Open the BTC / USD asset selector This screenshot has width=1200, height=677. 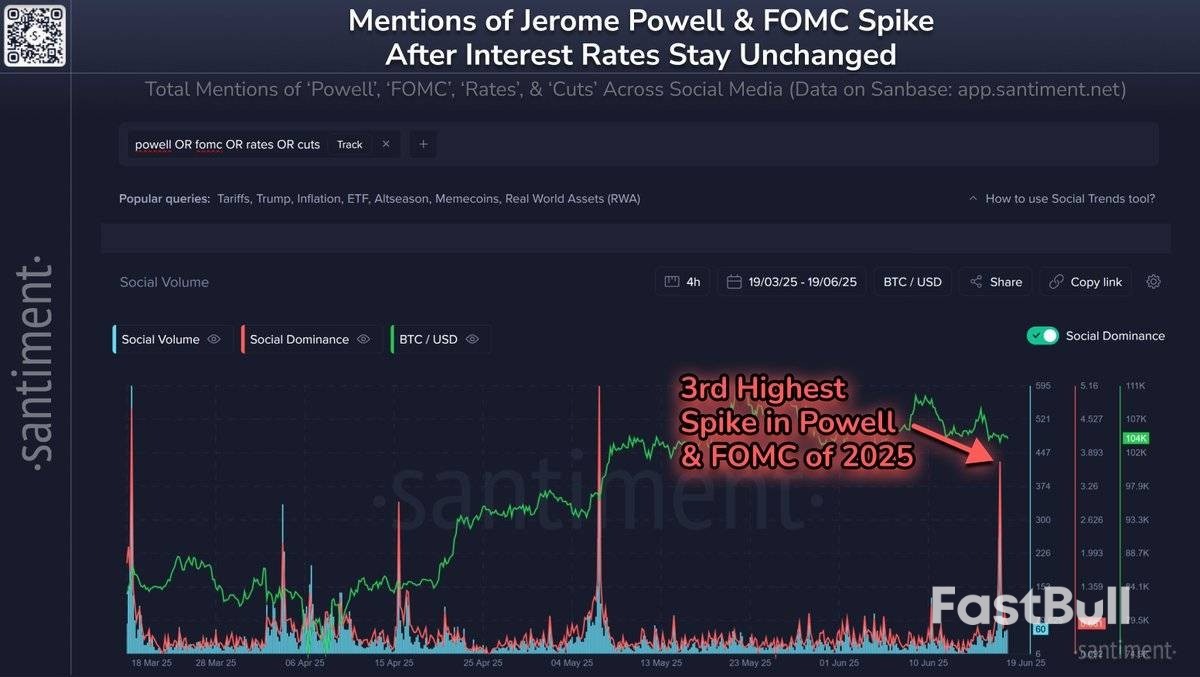912,282
